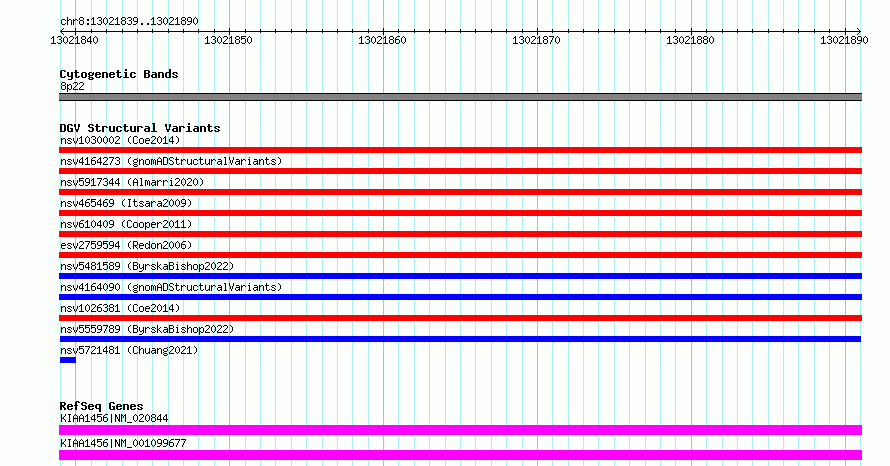The width and height of the screenshot is (890, 466).
Task: Click the nsv465469 (Itsara2009) variant label
Action: pos(126,203)
